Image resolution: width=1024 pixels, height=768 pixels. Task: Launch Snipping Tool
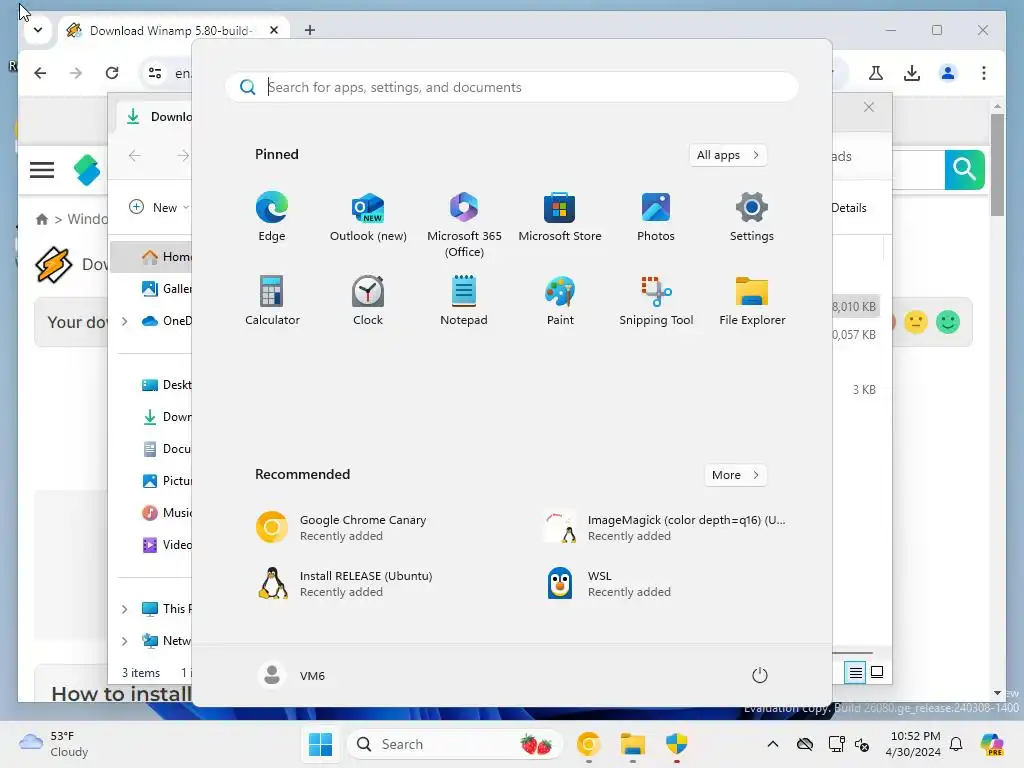pyautogui.click(x=656, y=300)
